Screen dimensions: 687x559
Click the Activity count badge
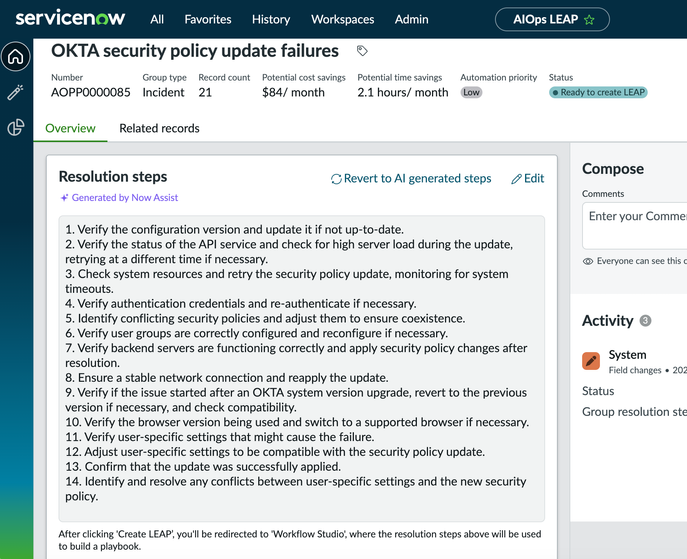coord(645,321)
